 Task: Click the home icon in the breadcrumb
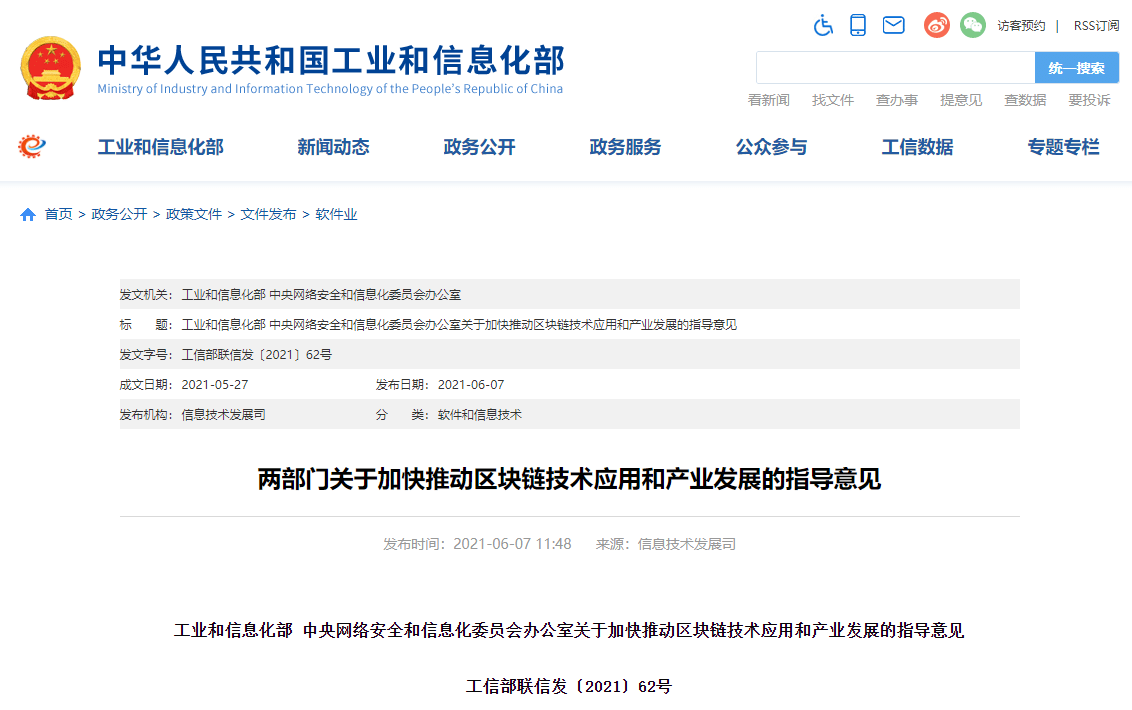pyautogui.click(x=28, y=215)
